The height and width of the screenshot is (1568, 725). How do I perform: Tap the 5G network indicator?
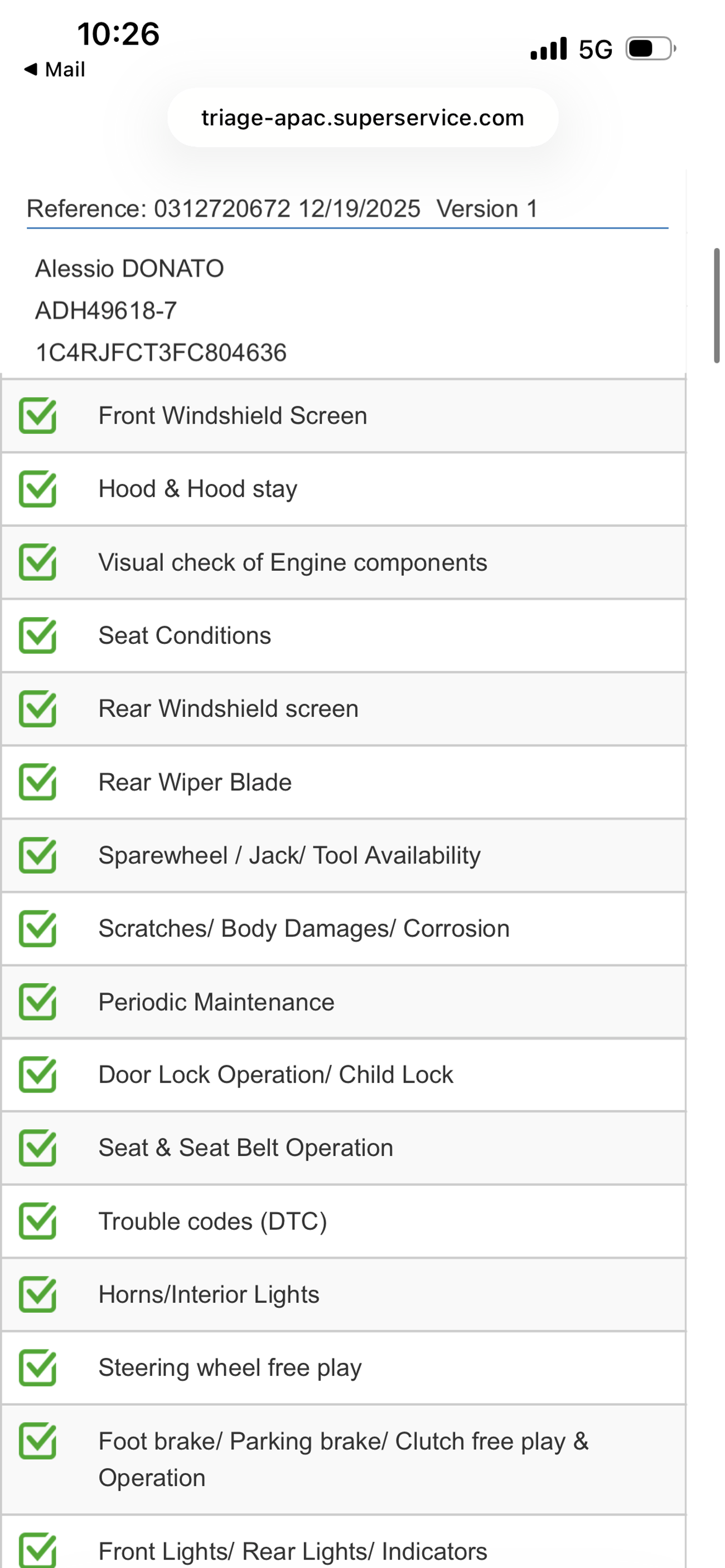click(x=595, y=49)
